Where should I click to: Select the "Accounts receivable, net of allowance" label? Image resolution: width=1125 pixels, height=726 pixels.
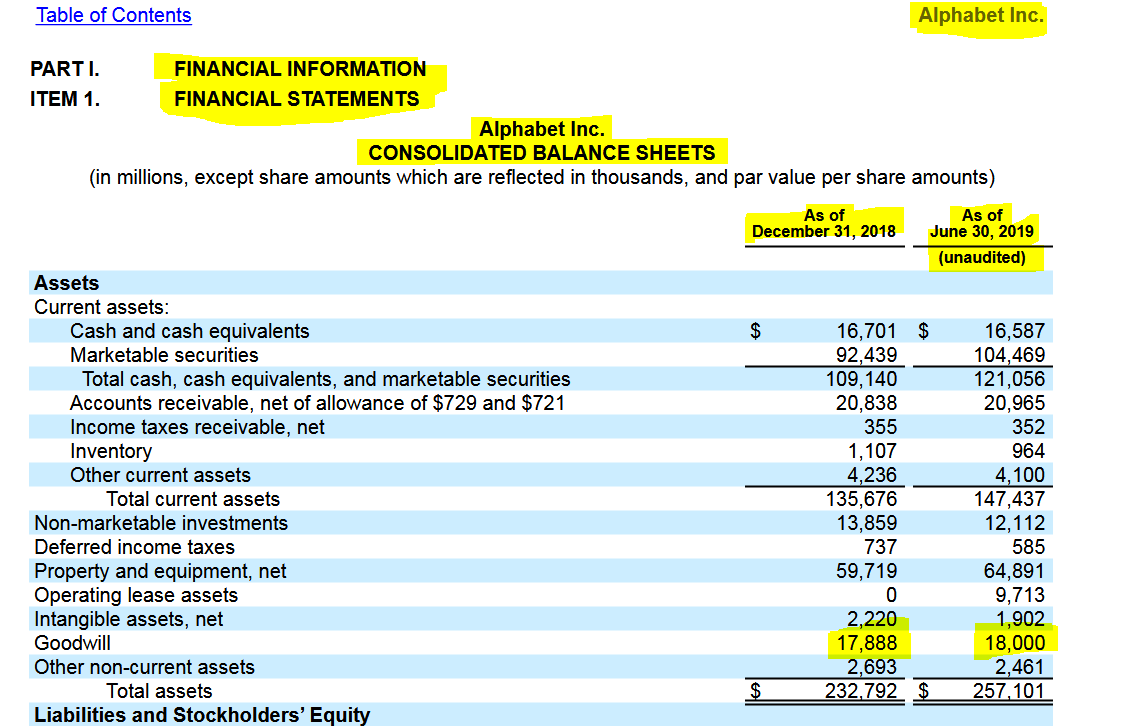point(317,403)
